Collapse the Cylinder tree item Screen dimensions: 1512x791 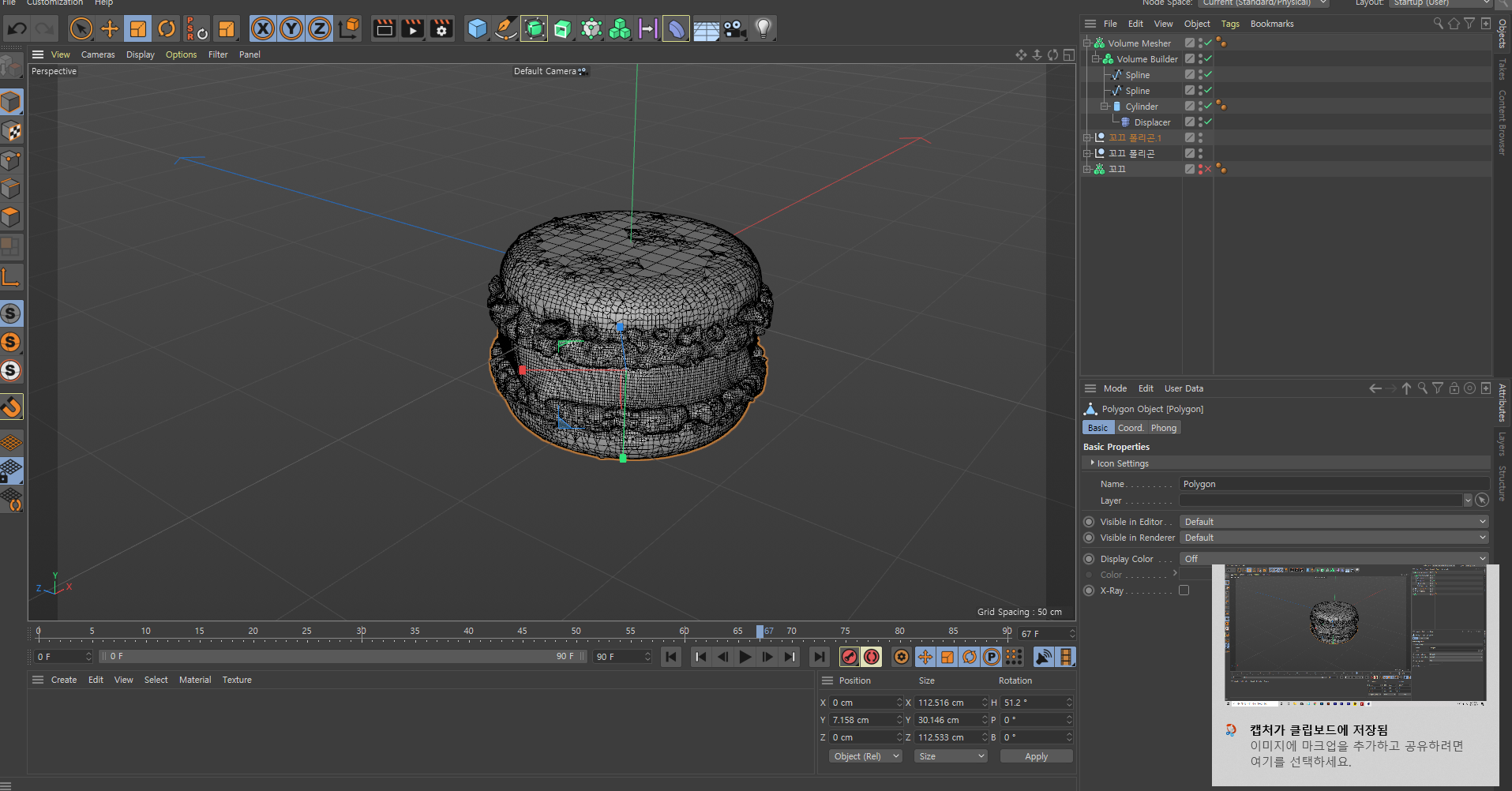[1105, 106]
